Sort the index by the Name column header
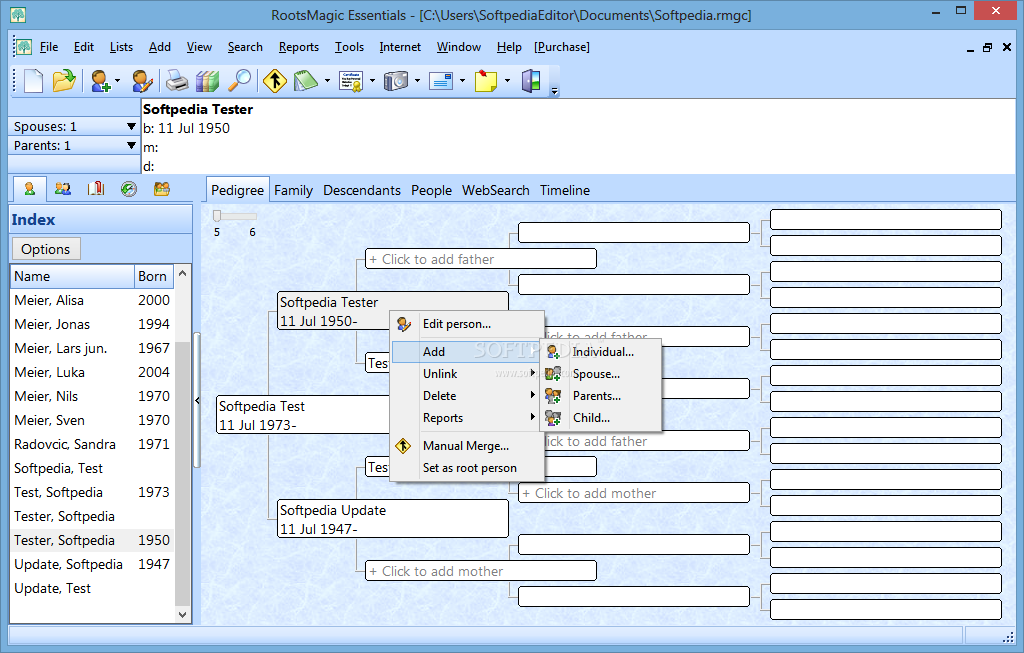 click(72, 276)
